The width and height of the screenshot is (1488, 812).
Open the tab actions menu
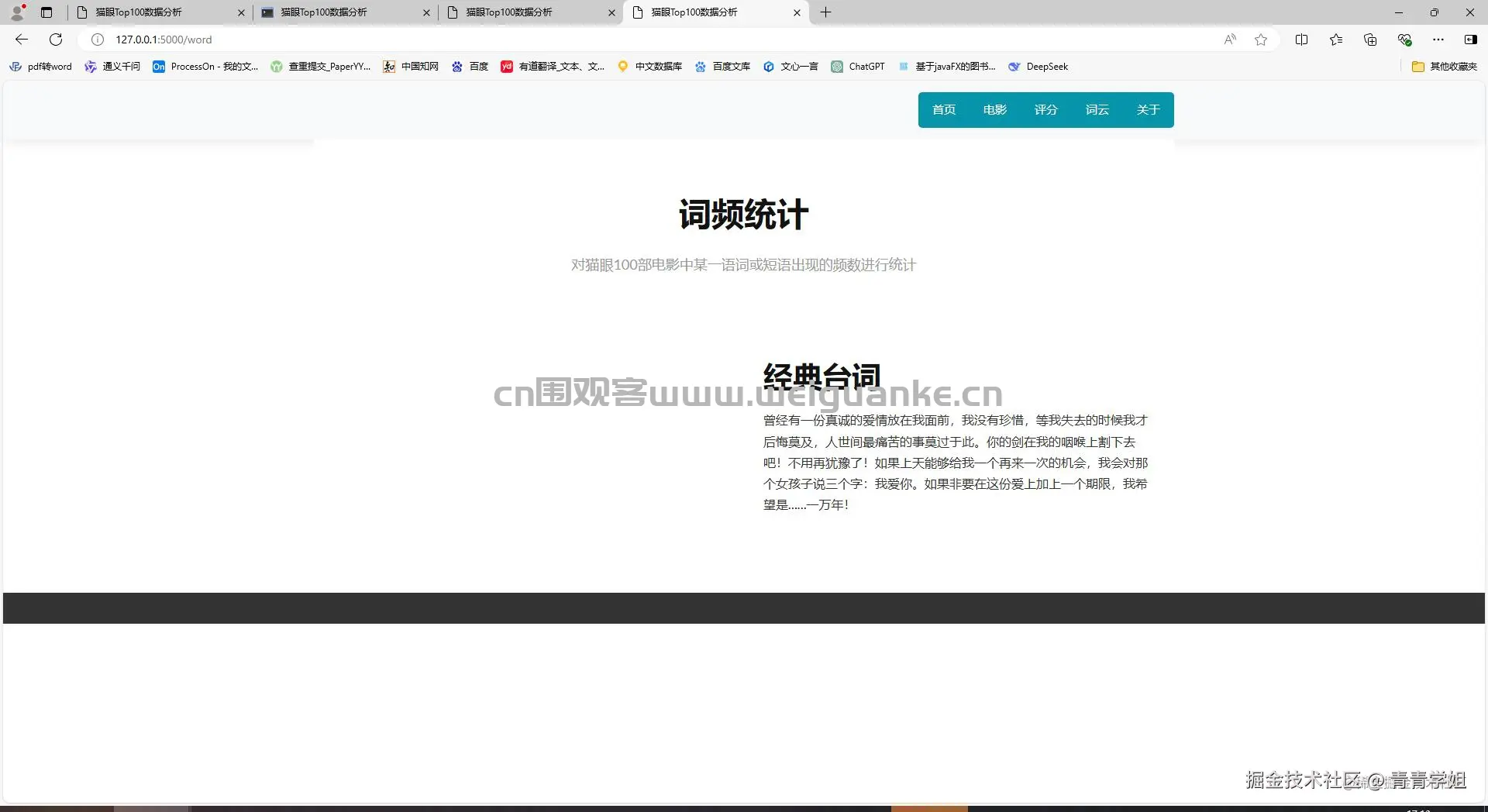pyautogui.click(x=46, y=12)
